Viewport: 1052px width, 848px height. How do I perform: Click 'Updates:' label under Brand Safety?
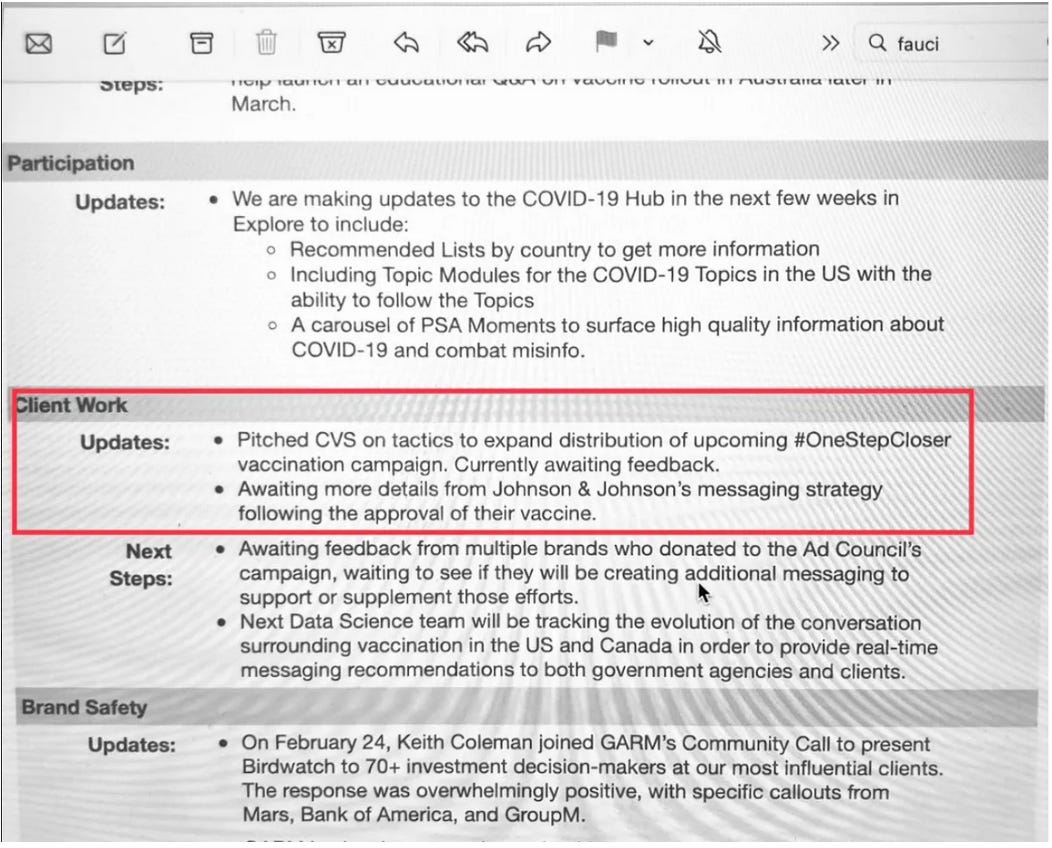[132, 745]
